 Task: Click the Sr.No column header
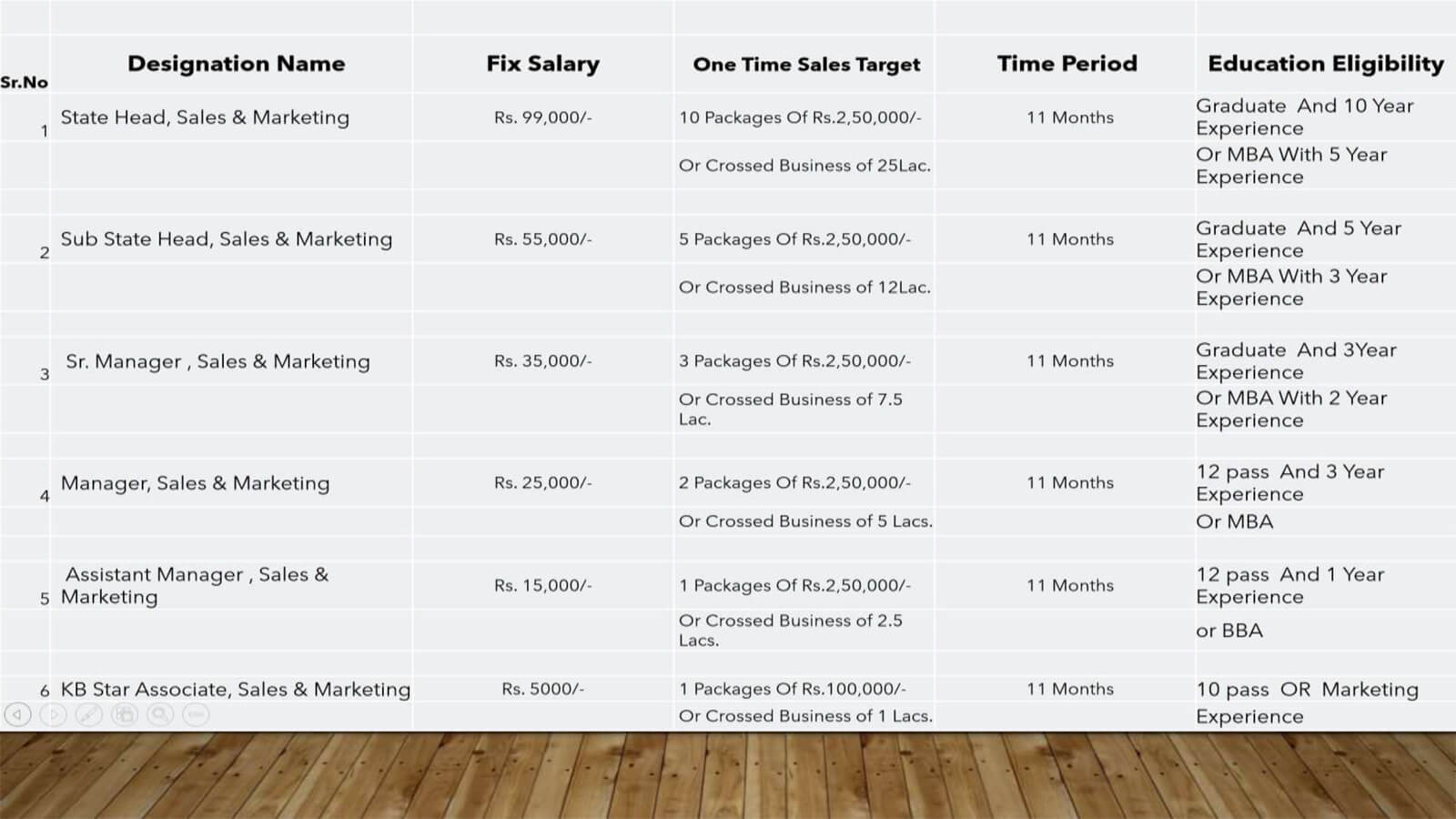pos(25,83)
